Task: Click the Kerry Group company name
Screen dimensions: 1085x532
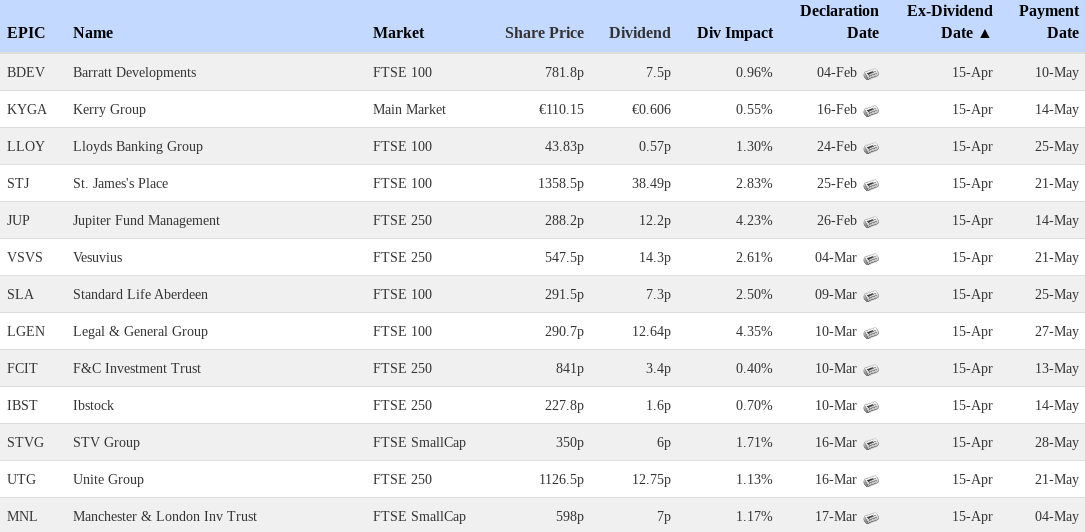Action: (109, 109)
